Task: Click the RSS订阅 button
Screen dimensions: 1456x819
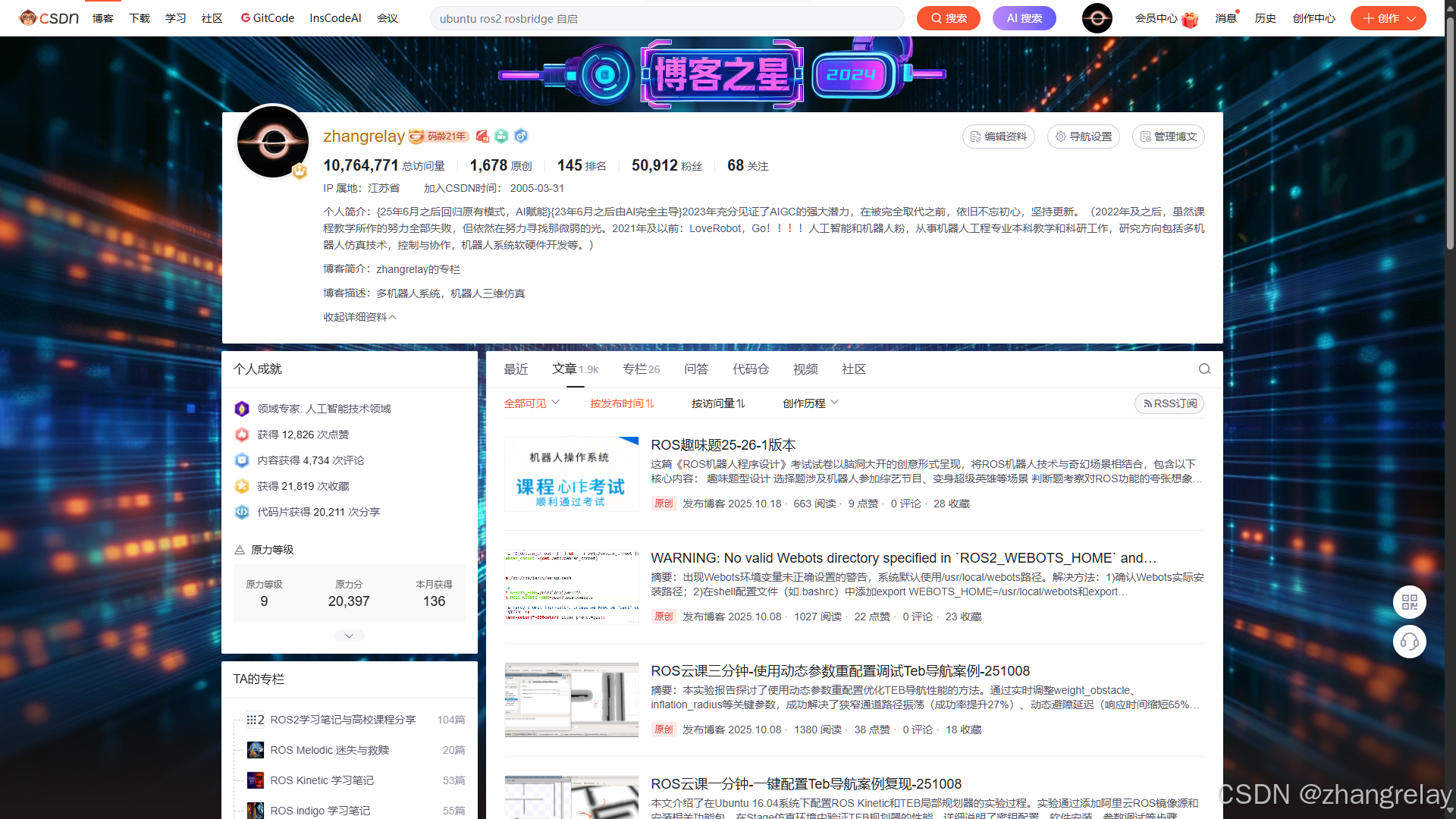Action: coord(1169,403)
